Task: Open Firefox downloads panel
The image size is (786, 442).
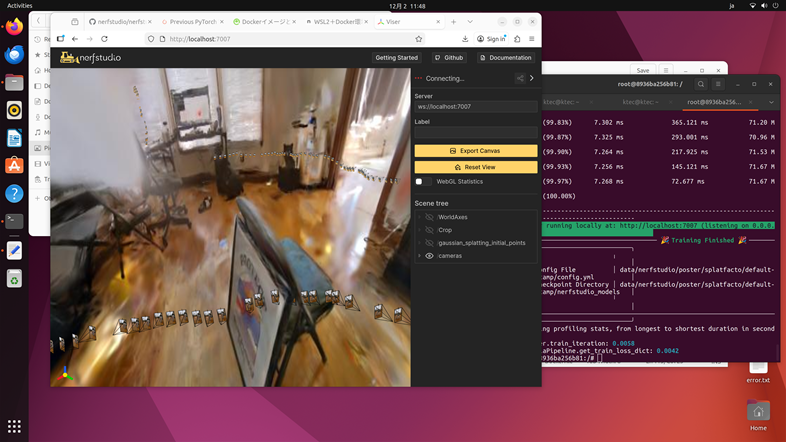Action: [x=465, y=39]
